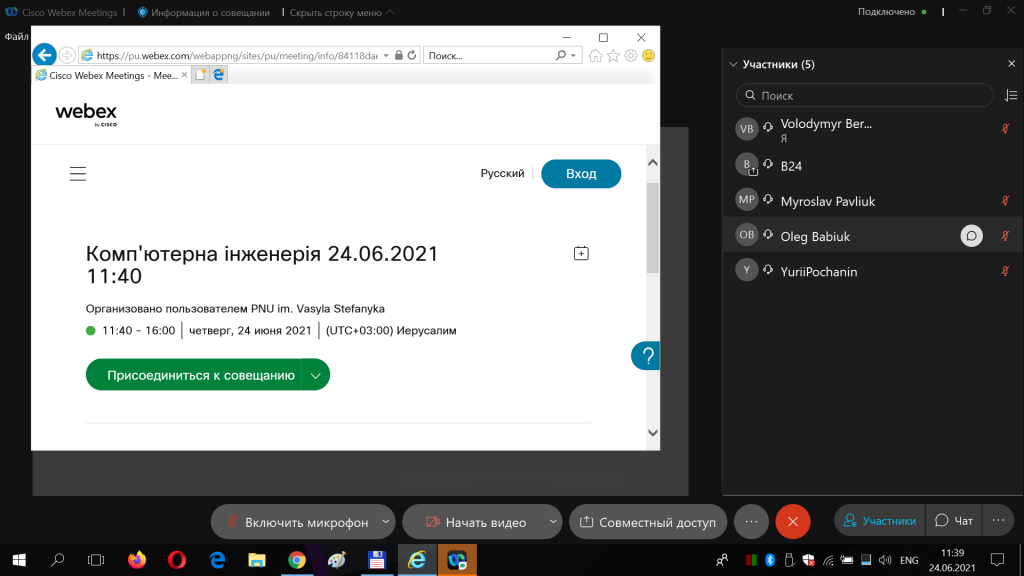The image size is (1024, 576).
Task: Click the sort participants icon
Action: point(1010,95)
